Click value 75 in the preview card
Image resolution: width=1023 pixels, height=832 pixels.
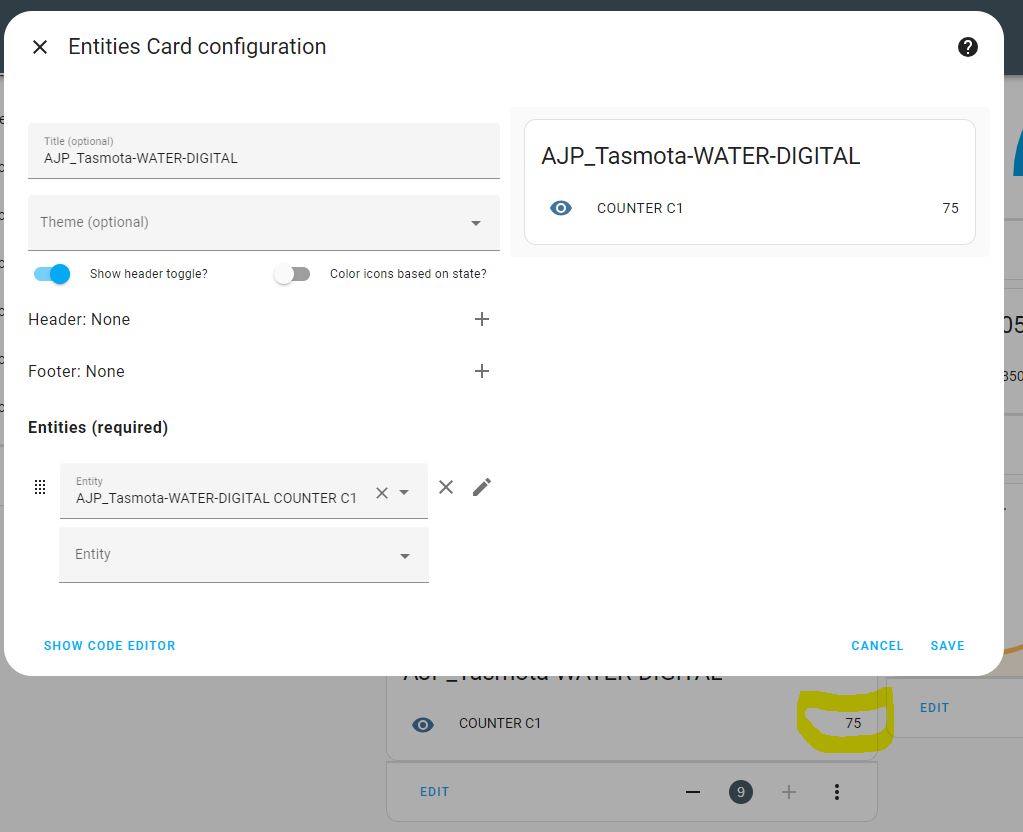[x=951, y=208]
